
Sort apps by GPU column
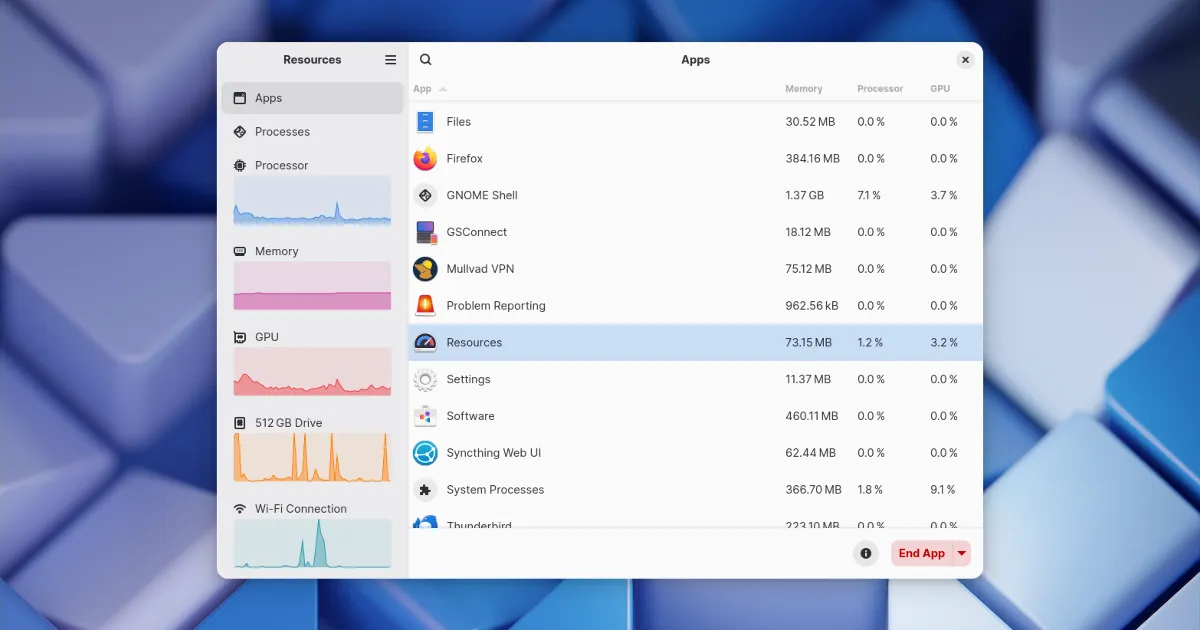(x=940, y=89)
